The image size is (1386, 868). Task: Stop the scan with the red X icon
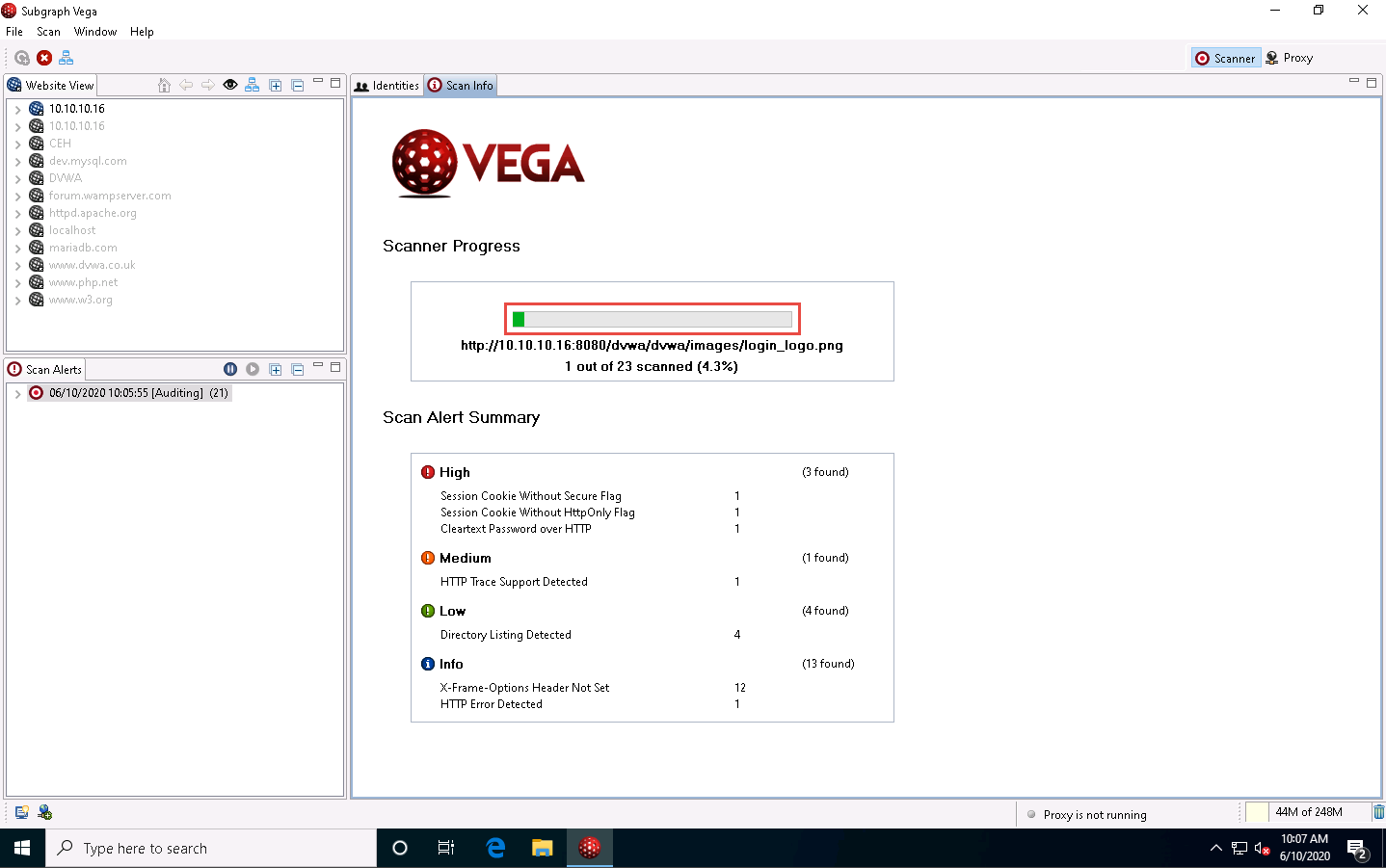[x=44, y=58]
